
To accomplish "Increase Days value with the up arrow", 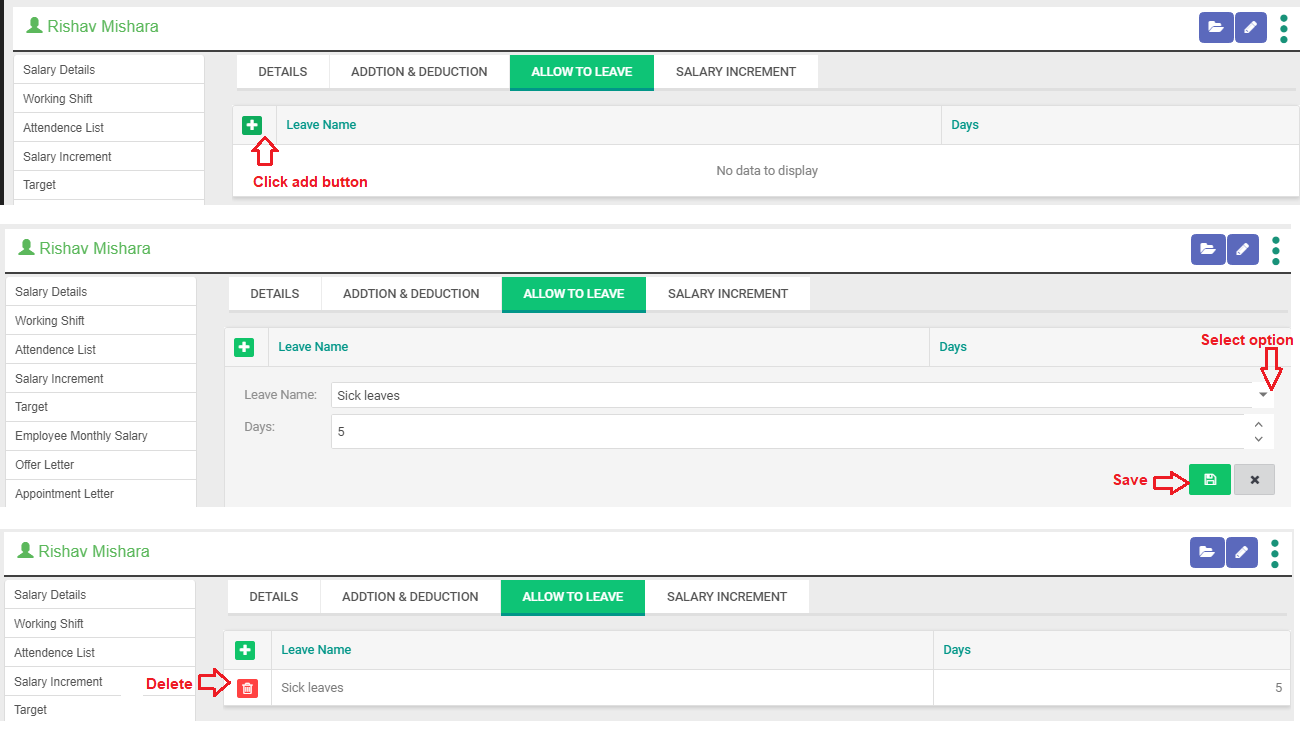I will 1258,425.
